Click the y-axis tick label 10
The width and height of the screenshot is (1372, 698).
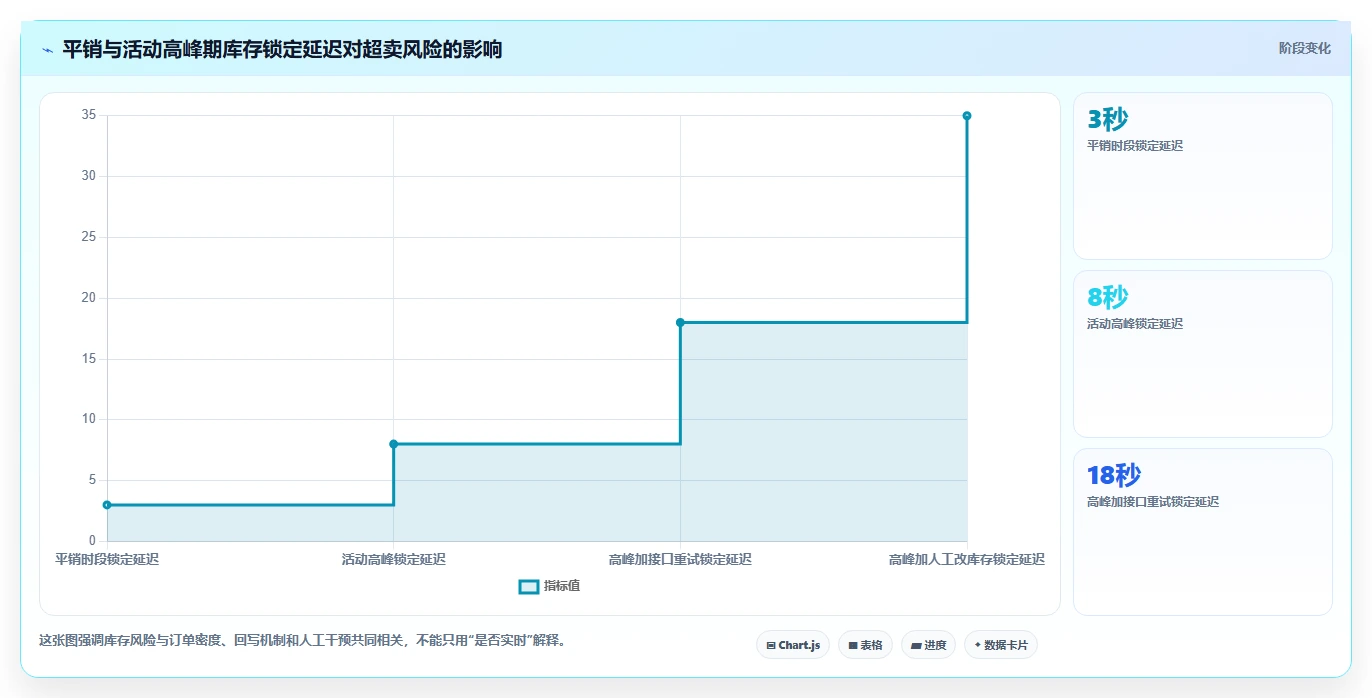point(89,419)
